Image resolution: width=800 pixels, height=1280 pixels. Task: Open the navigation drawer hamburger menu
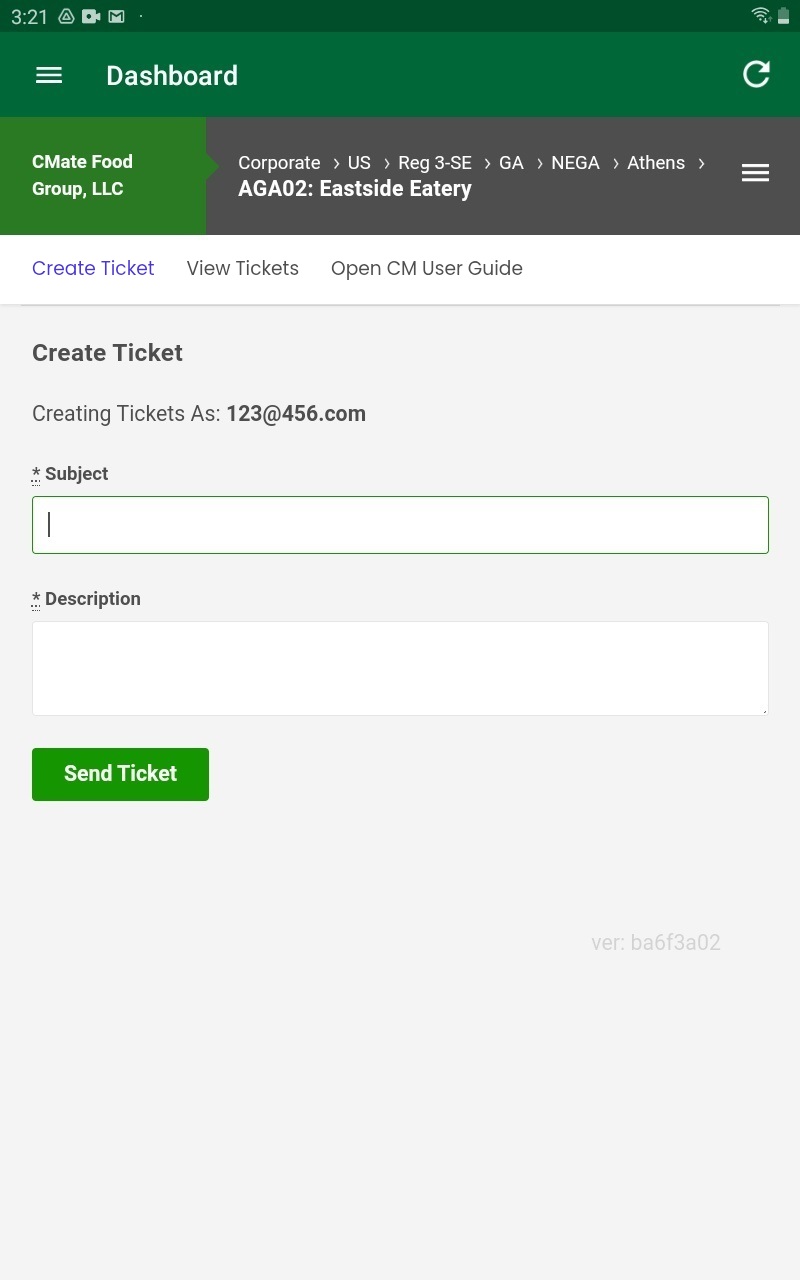tap(48, 75)
